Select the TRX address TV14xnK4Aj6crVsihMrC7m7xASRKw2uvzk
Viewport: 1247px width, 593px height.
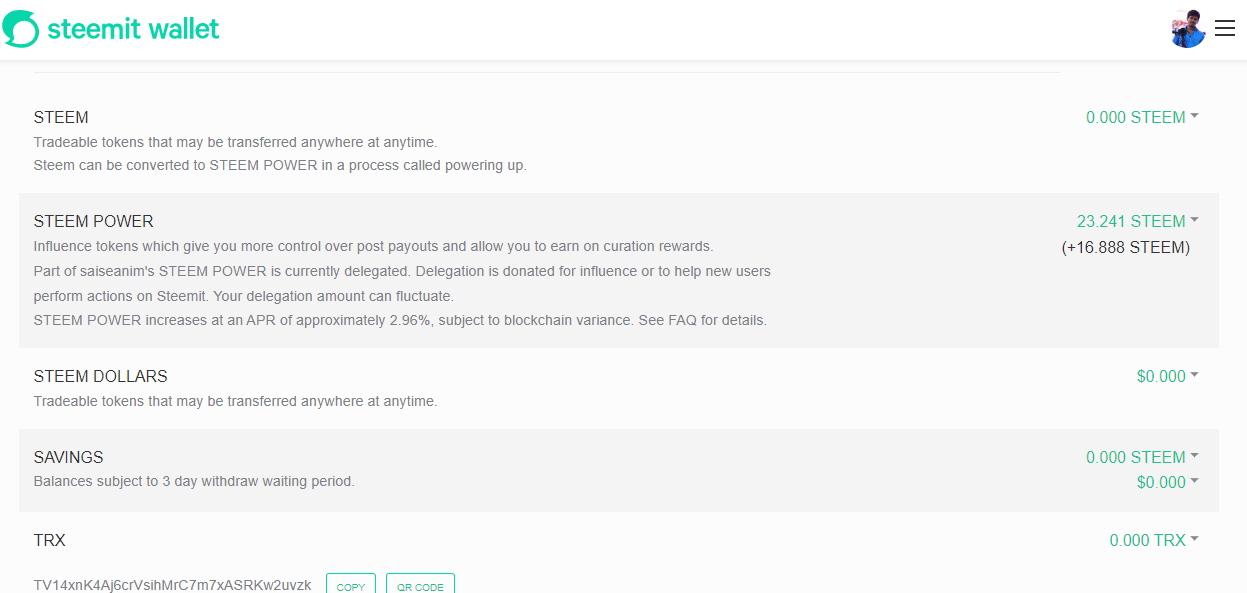click(x=172, y=584)
